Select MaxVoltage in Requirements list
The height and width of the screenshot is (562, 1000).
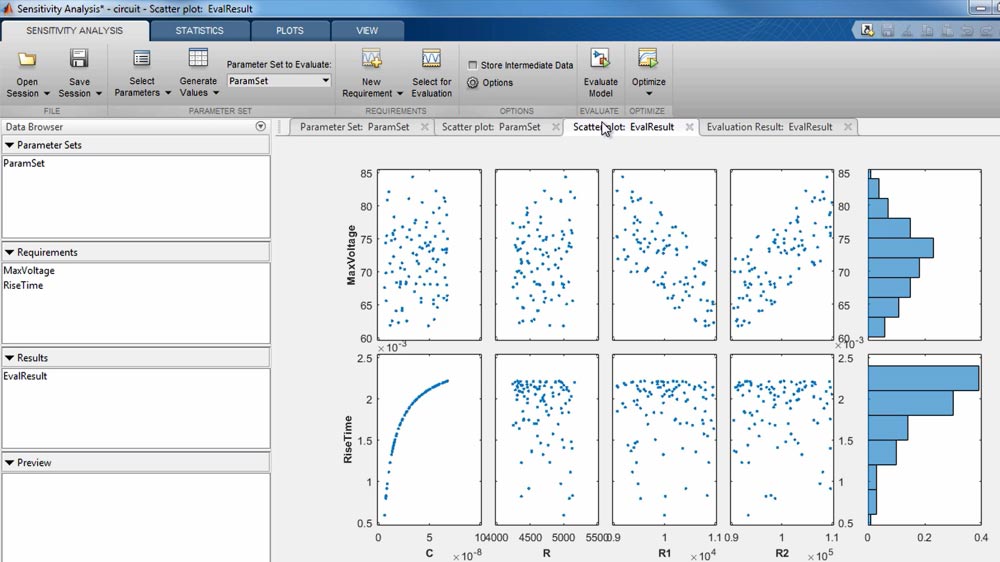tap(29, 271)
